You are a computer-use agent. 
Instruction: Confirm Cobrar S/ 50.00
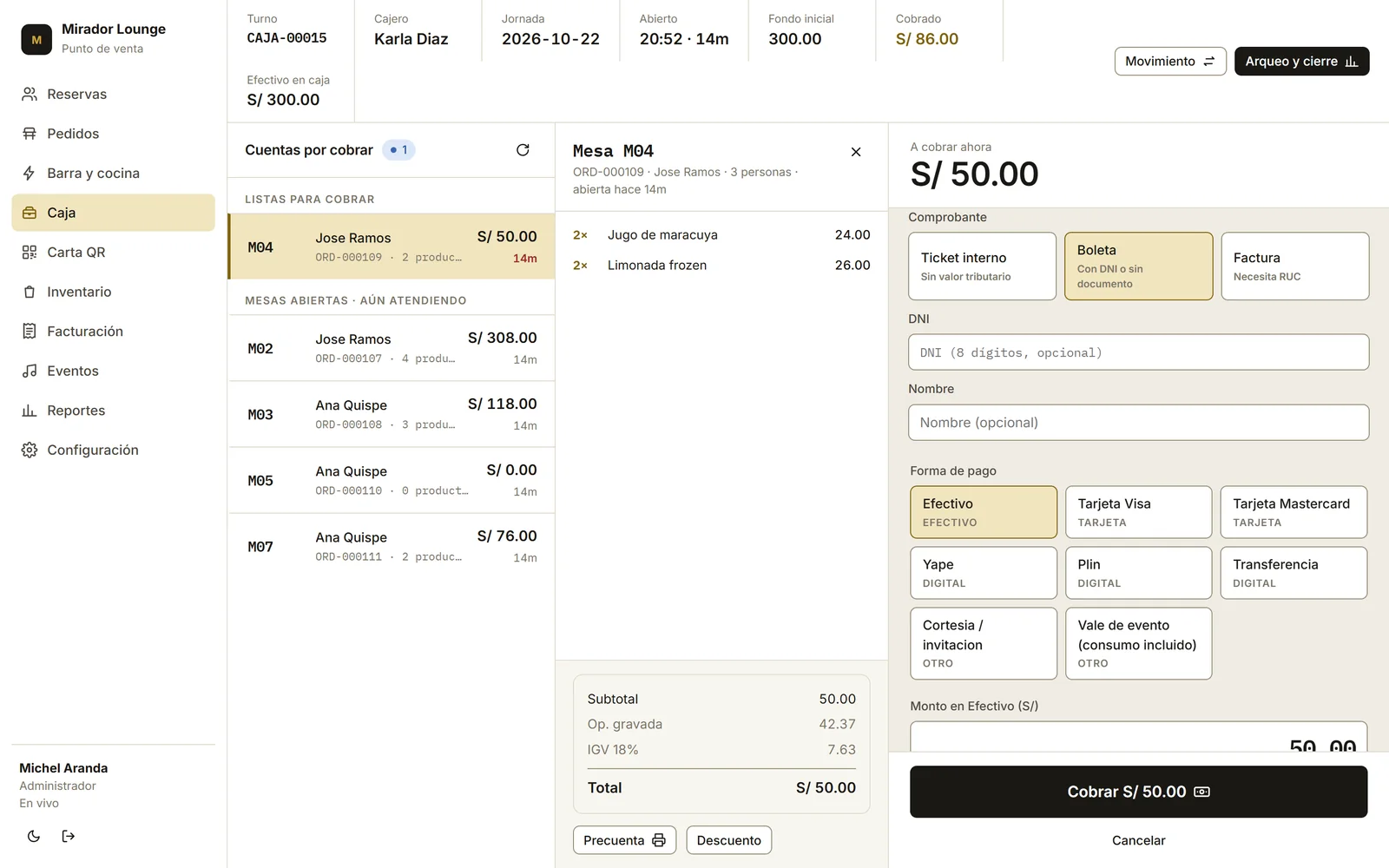click(x=1139, y=792)
